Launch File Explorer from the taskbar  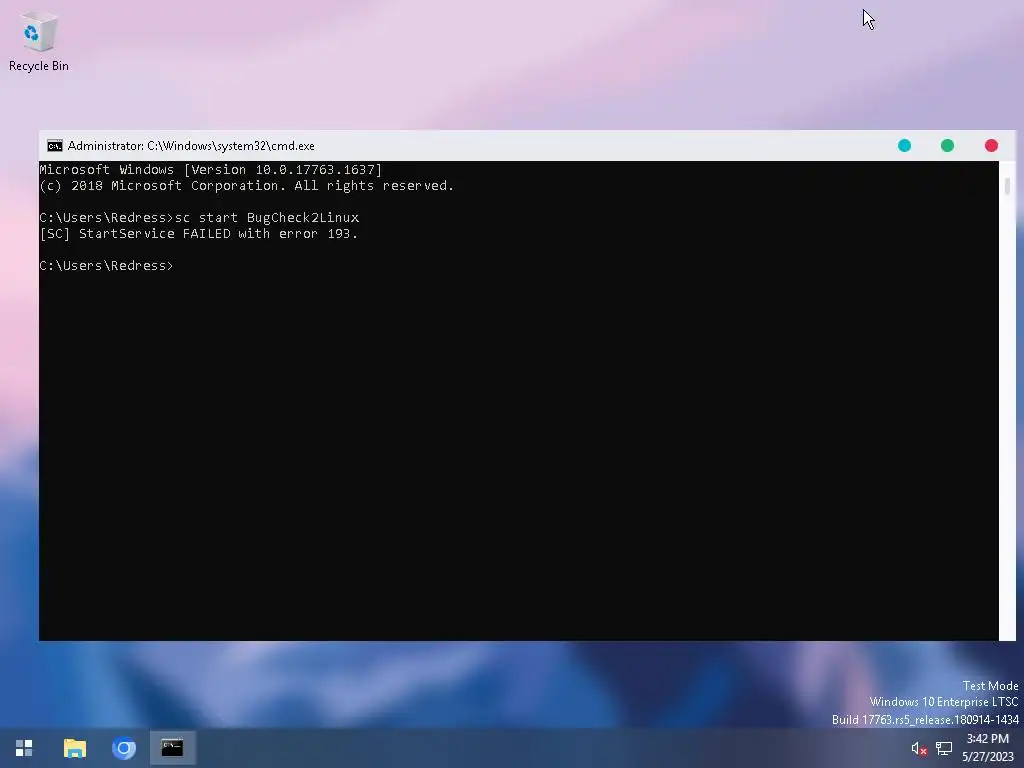(75, 748)
